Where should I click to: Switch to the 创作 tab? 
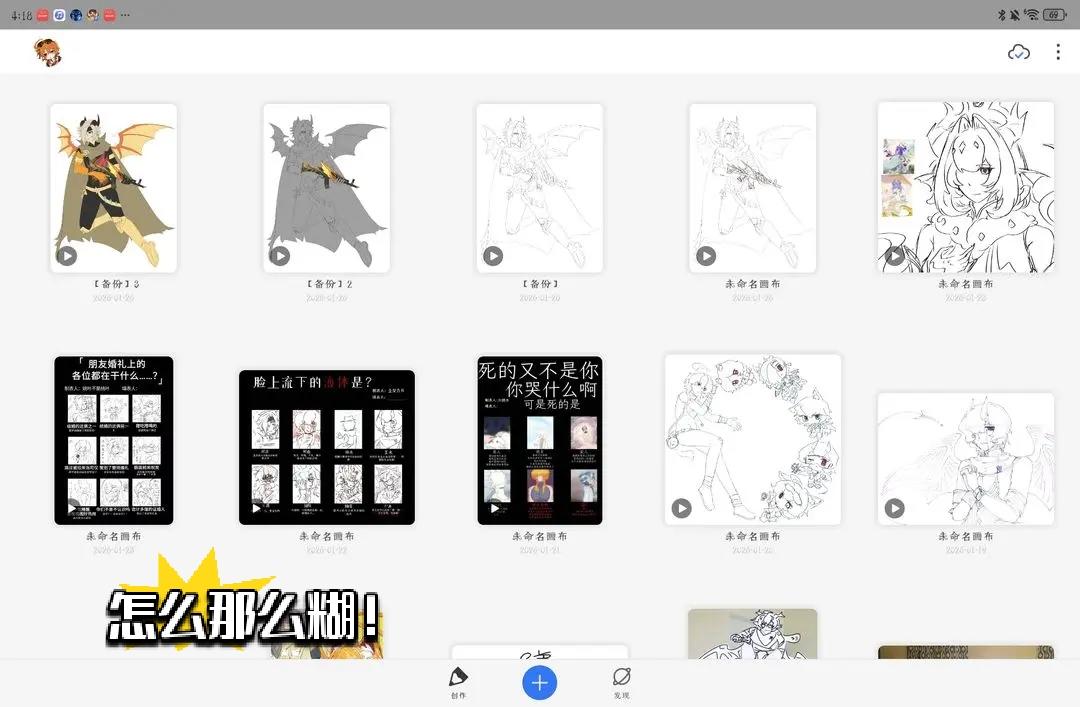(458, 682)
